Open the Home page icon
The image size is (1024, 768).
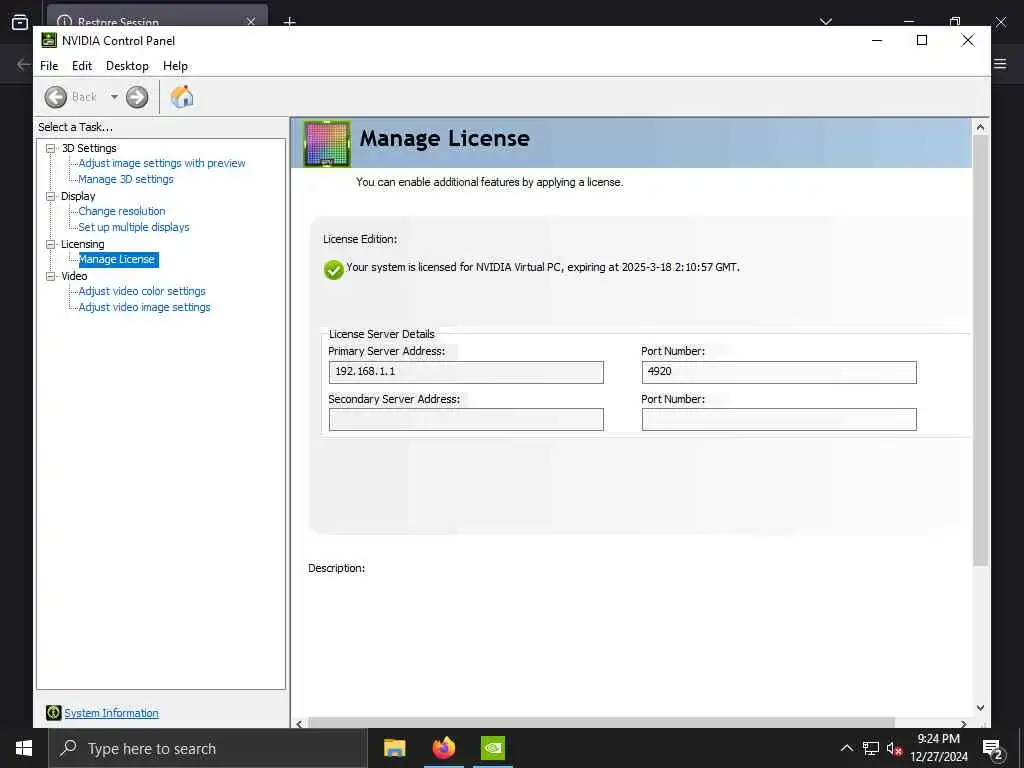click(182, 97)
